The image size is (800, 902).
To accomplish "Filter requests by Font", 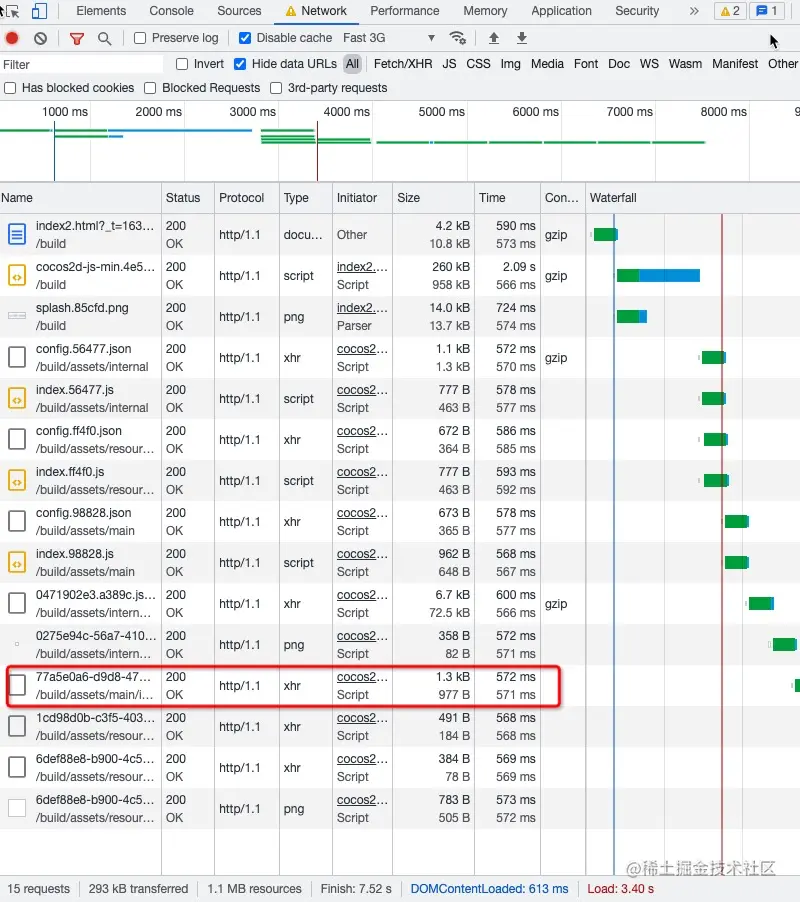I will point(585,64).
